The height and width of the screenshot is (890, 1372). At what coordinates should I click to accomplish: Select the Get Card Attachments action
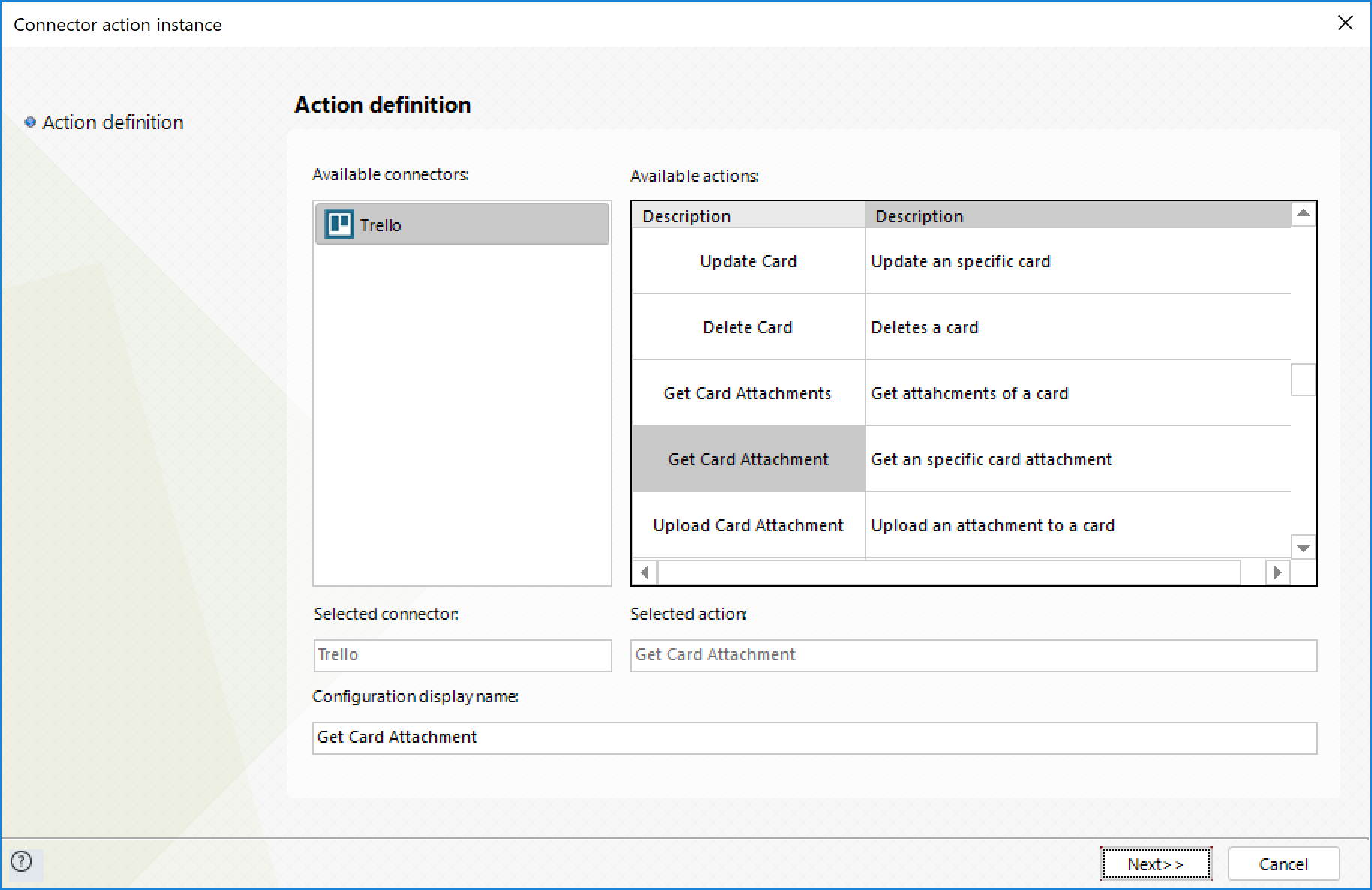(748, 393)
